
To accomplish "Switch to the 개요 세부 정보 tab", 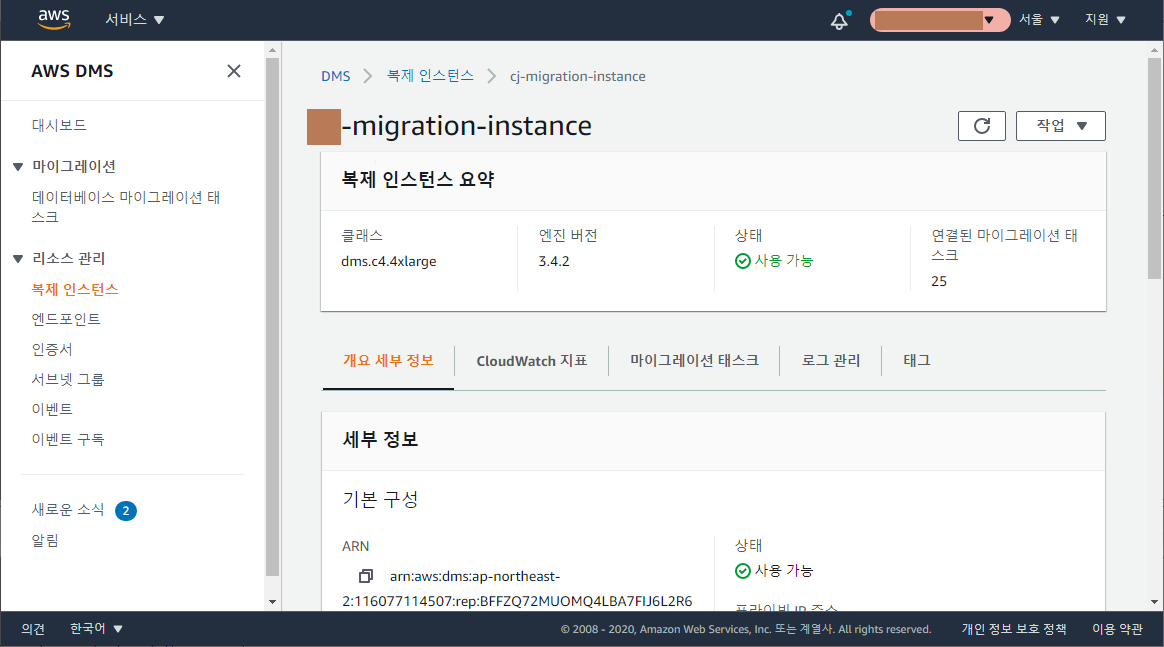I will click(x=388, y=361).
